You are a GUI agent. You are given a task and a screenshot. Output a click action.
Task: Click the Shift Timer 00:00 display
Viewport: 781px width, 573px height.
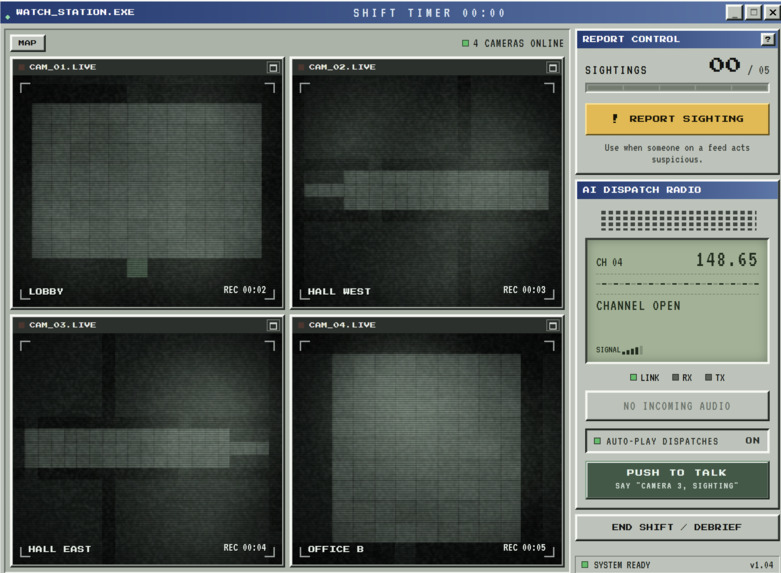pos(429,13)
